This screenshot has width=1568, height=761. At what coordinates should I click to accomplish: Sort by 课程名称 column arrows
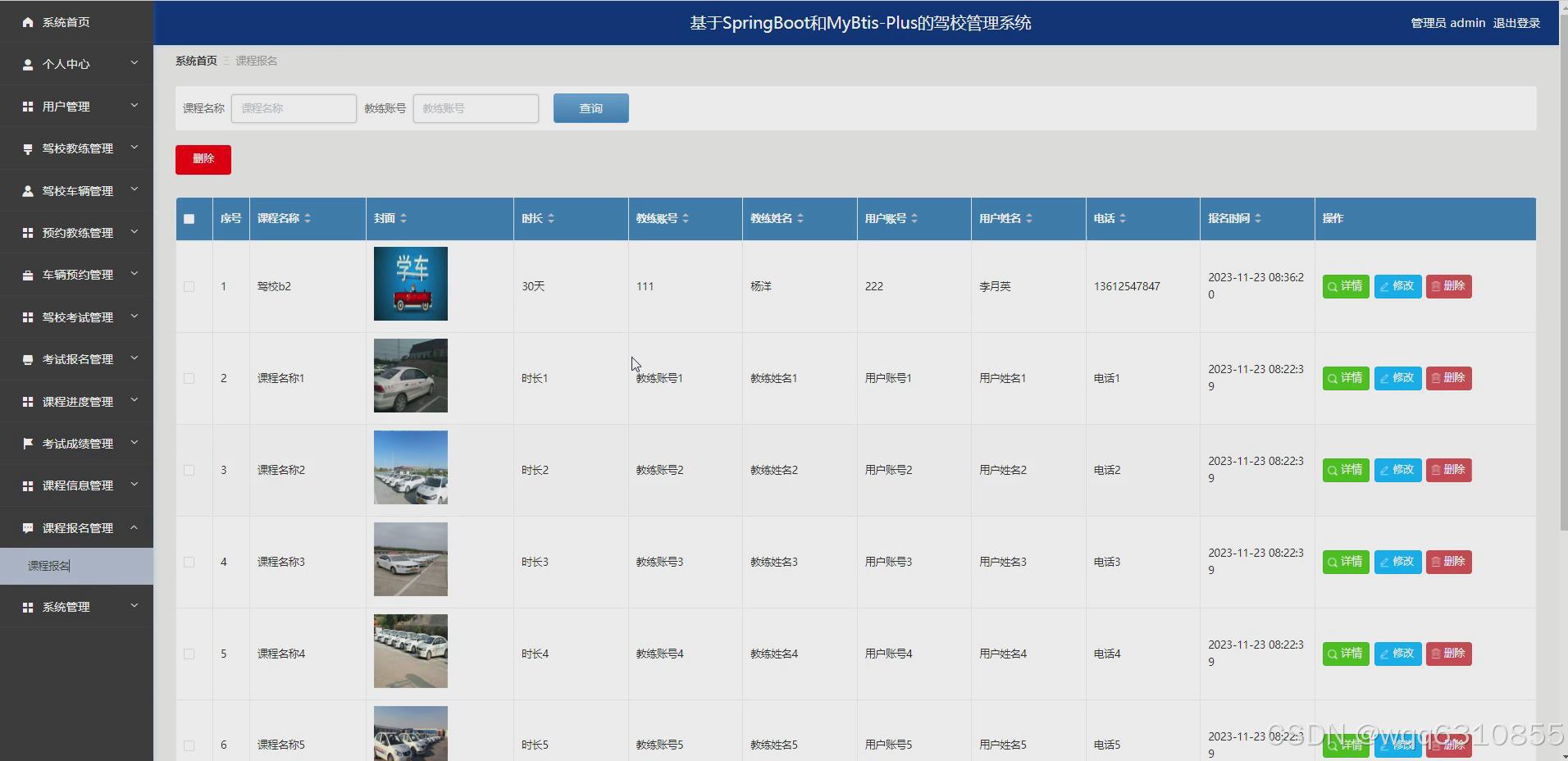tap(308, 218)
